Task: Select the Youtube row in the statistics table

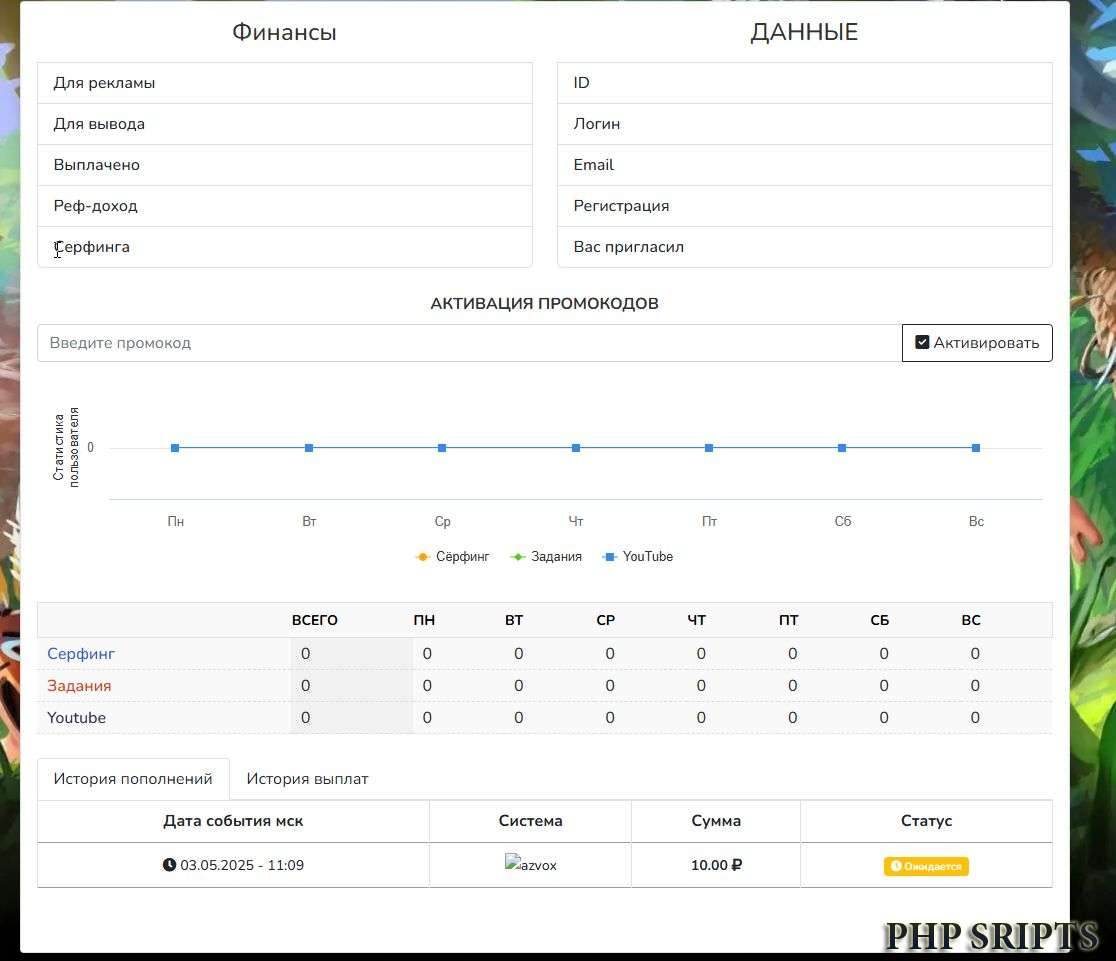Action: point(76,717)
